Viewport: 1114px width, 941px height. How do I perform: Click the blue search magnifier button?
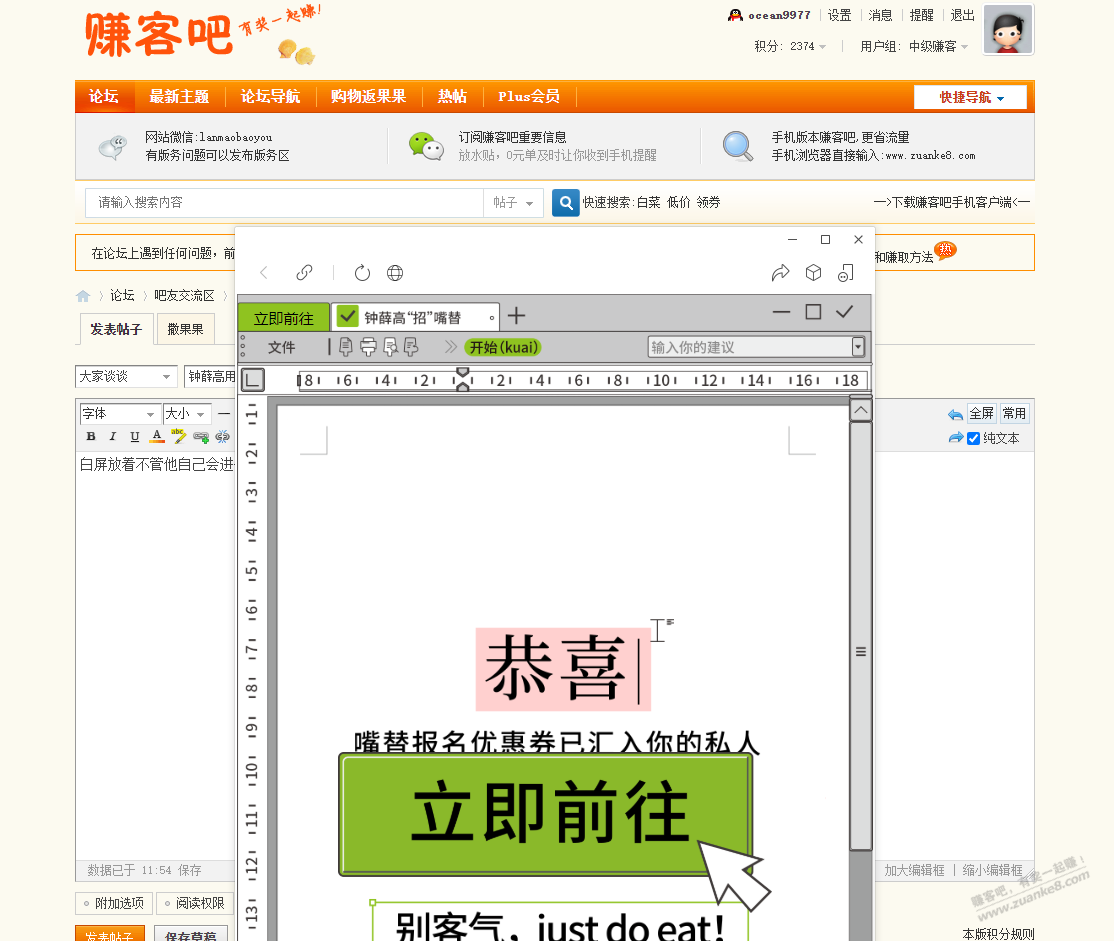[566, 202]
